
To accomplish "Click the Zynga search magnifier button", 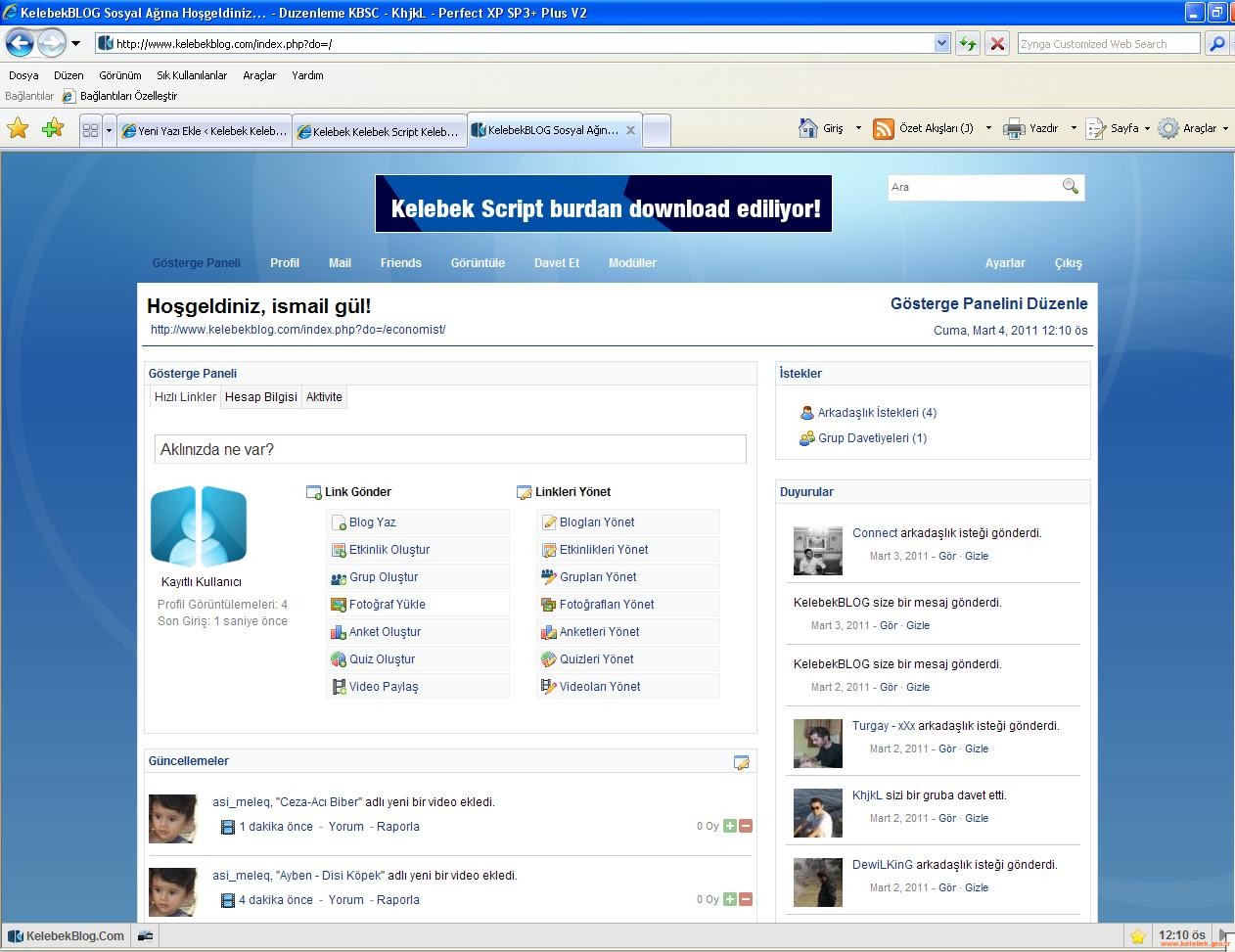I will pos(1216,44).
